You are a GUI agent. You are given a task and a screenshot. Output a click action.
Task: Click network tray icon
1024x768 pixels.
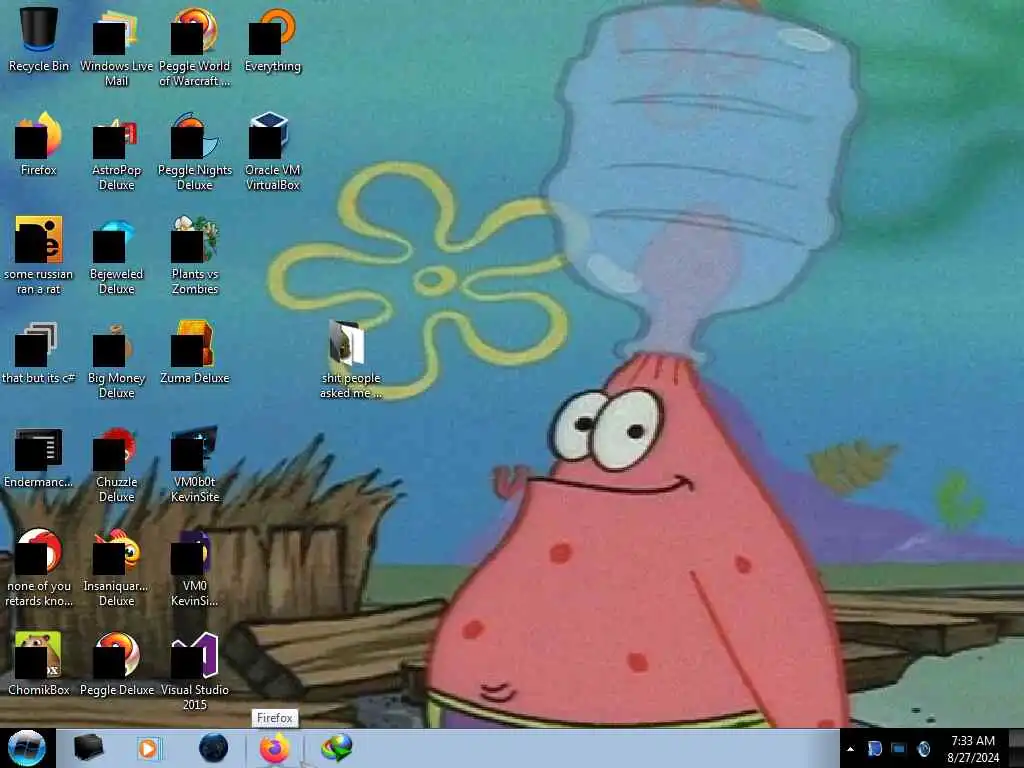coord(899,749)
